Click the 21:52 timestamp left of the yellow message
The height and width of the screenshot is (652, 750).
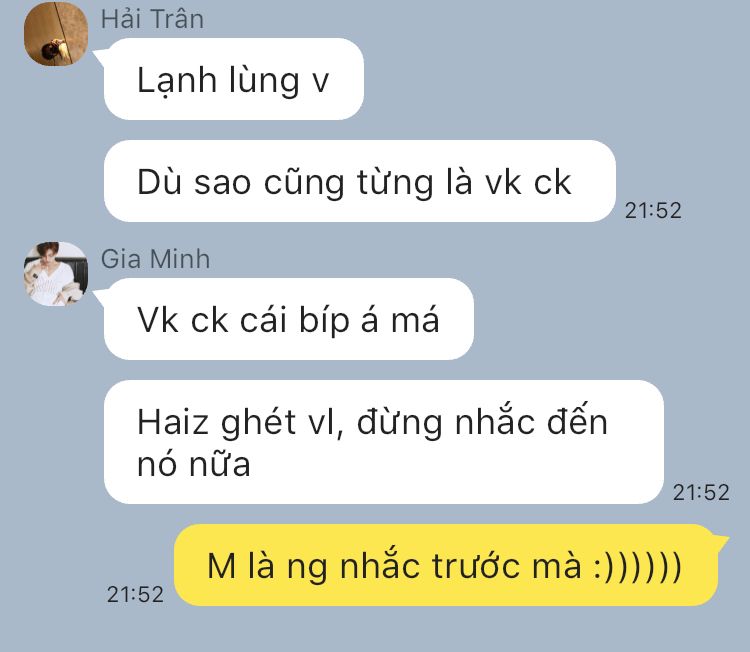point(135,595)
